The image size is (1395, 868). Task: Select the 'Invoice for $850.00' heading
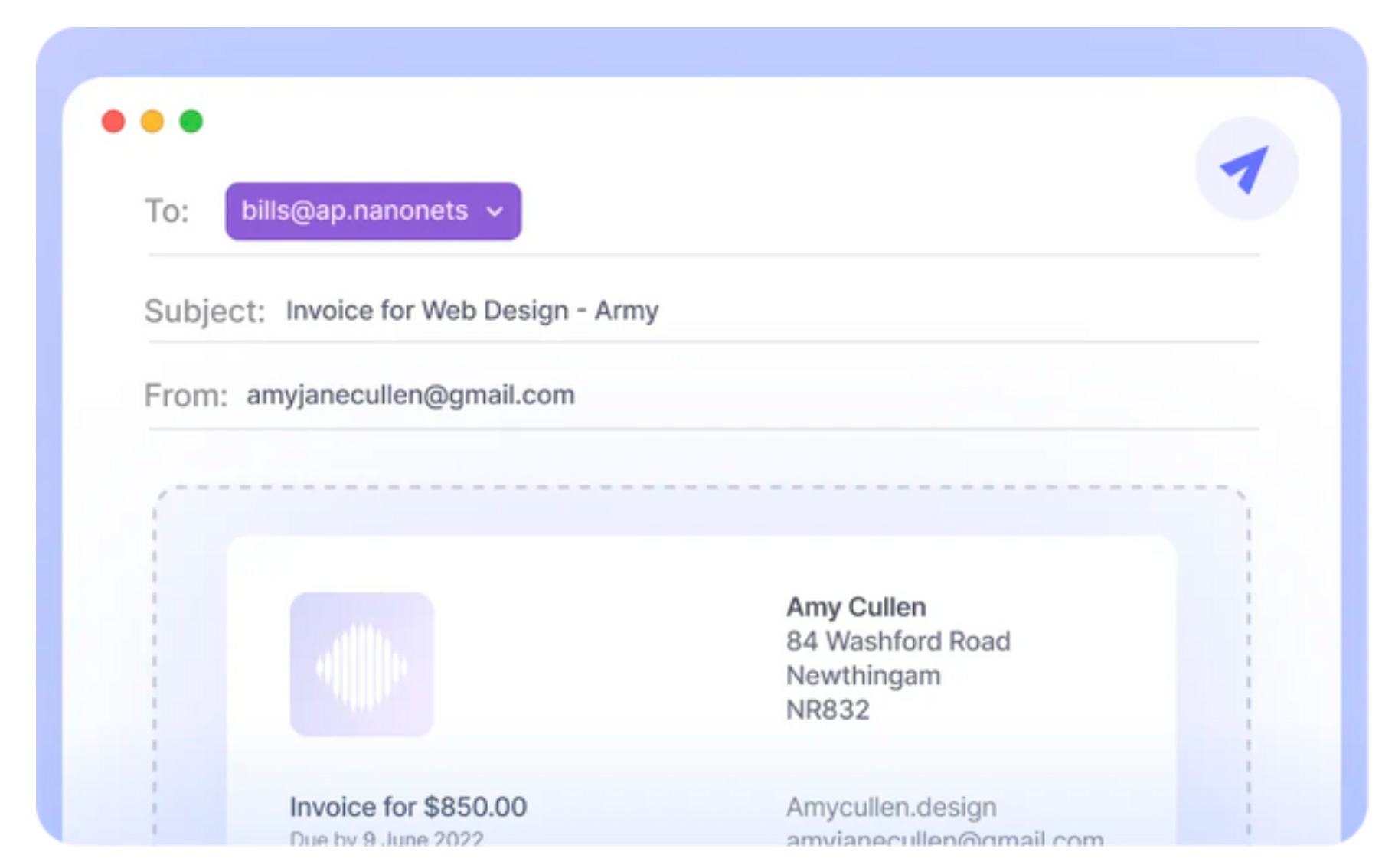(408, 807)
